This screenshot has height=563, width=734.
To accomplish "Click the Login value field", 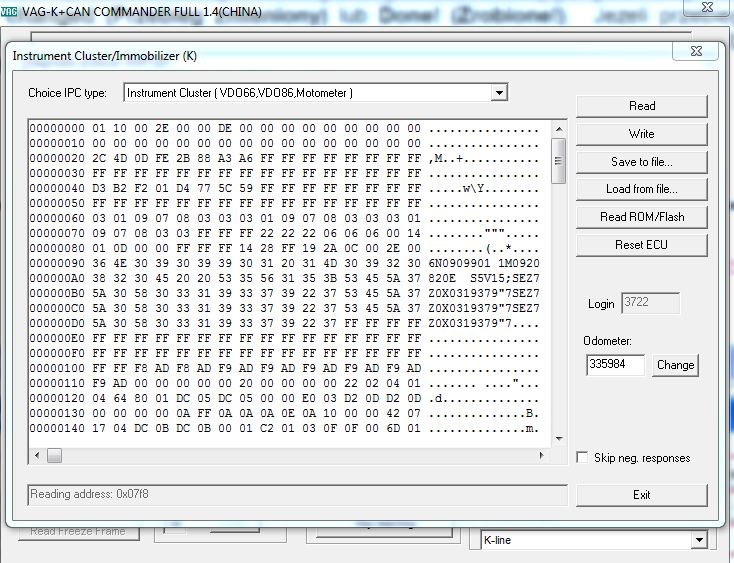I will pyautogui.click(x=650, y=303).
